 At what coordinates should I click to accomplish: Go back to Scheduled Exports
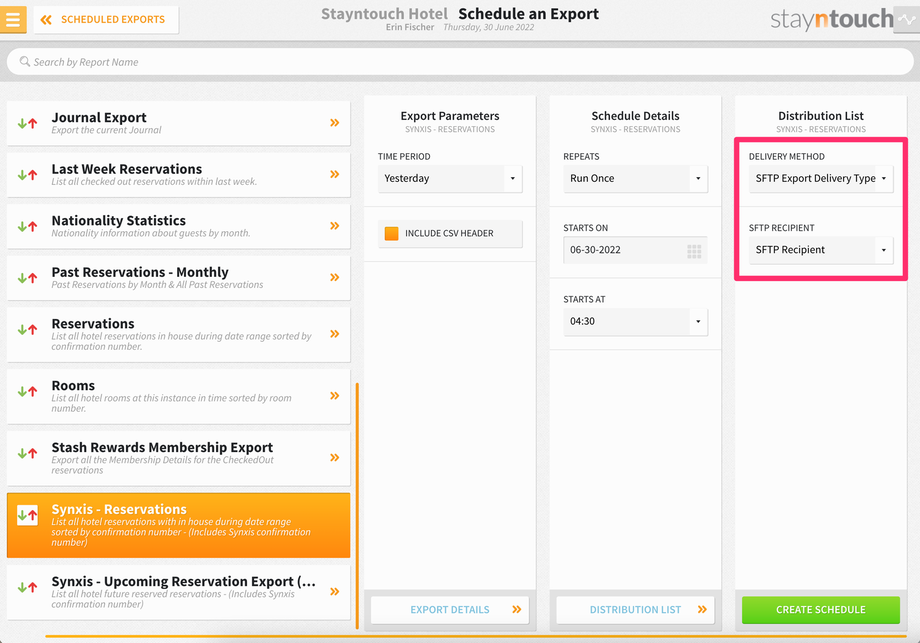point(106,20)
